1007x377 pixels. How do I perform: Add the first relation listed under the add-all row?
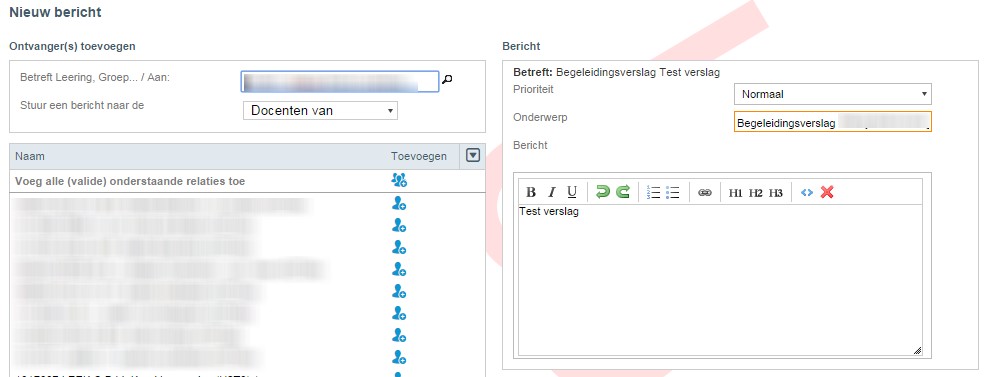click(399, 204)
